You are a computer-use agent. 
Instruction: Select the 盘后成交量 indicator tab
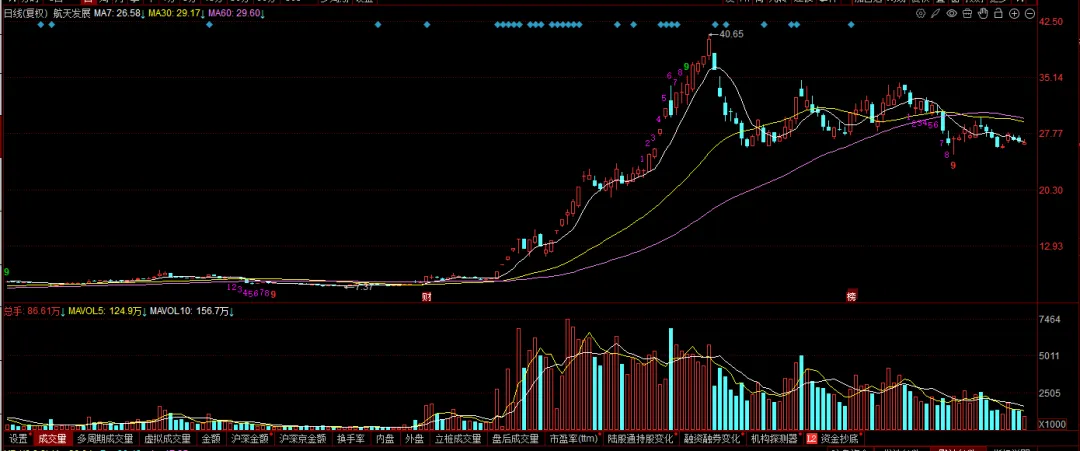pos(515,439)
